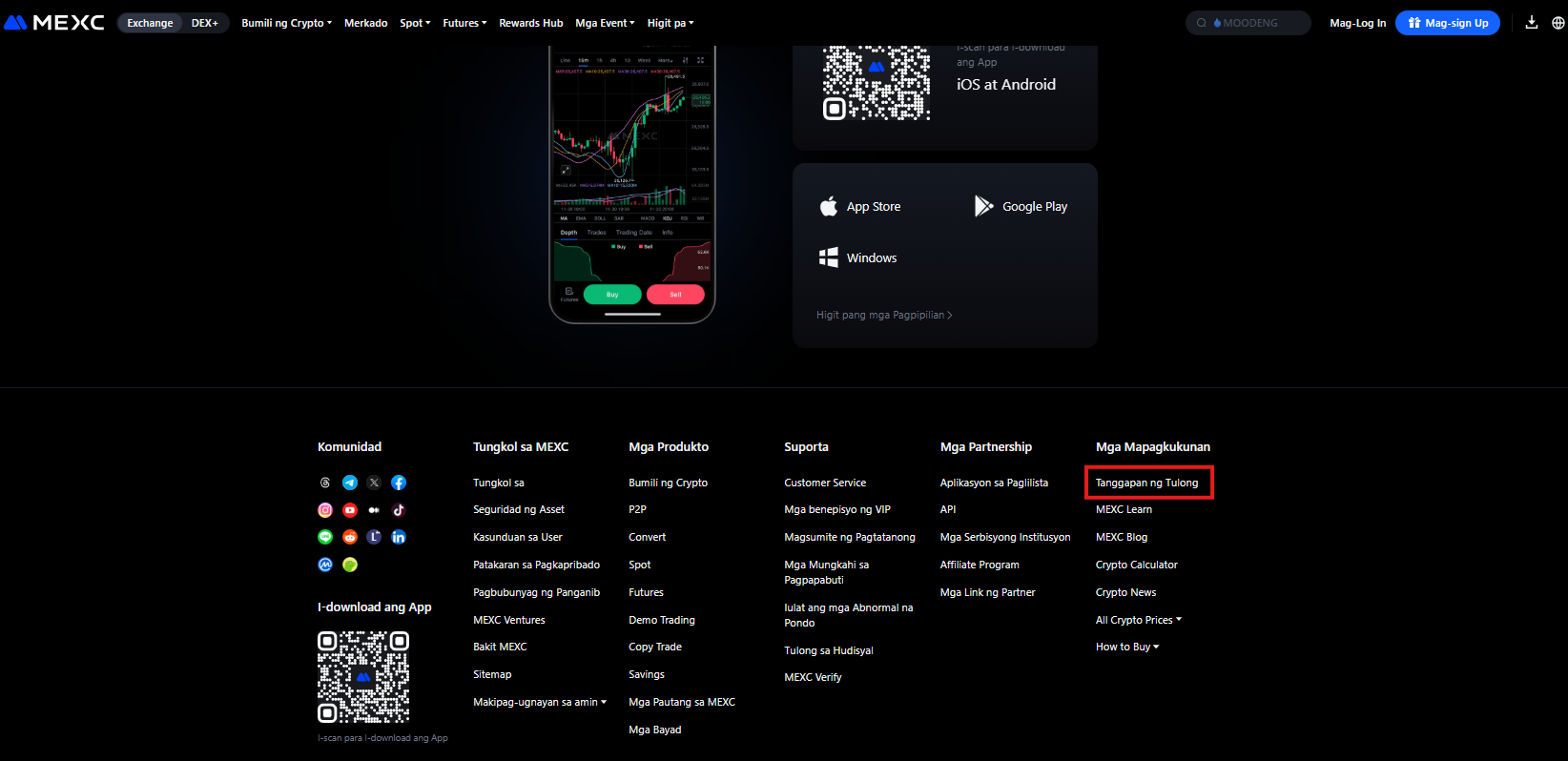Expand the Futures dropdown menu
The image size is (1568, 761).
[x=464, y=23]
